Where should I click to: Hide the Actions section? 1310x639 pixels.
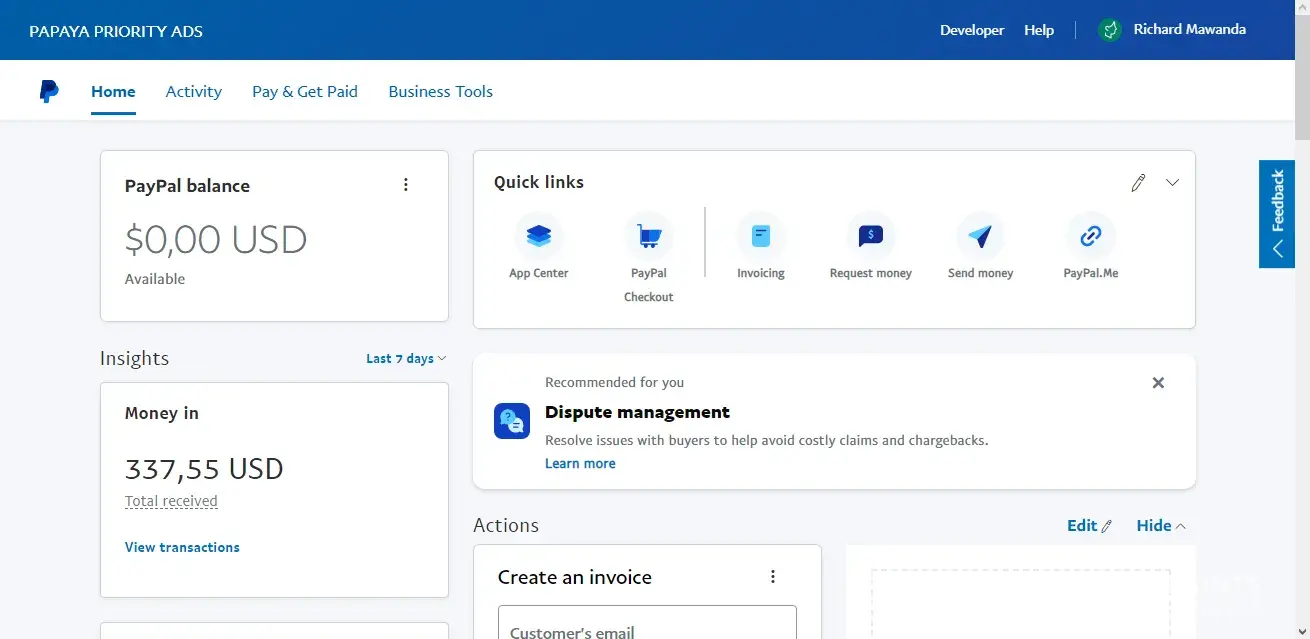pos(1160,526)
